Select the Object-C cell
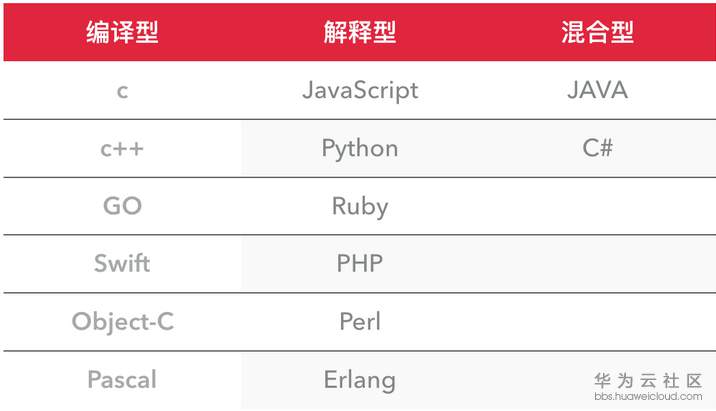 pyautogui.click(x=122, y=322)
